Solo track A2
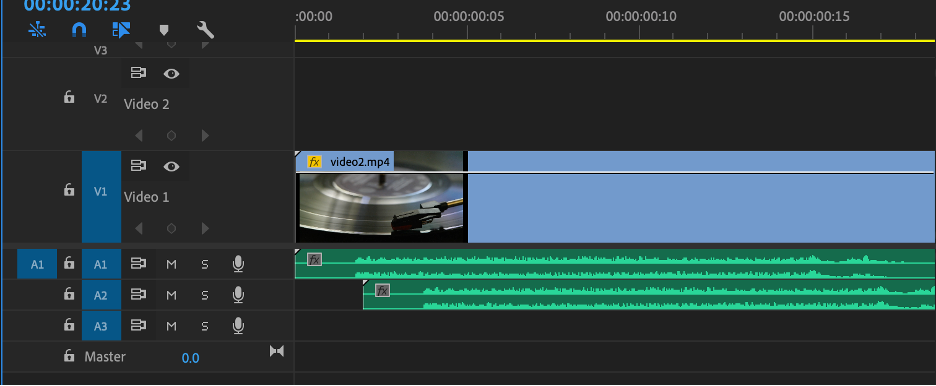Viewport: 936px width, 386px height. pyautogui.click(x=205, y=295)
